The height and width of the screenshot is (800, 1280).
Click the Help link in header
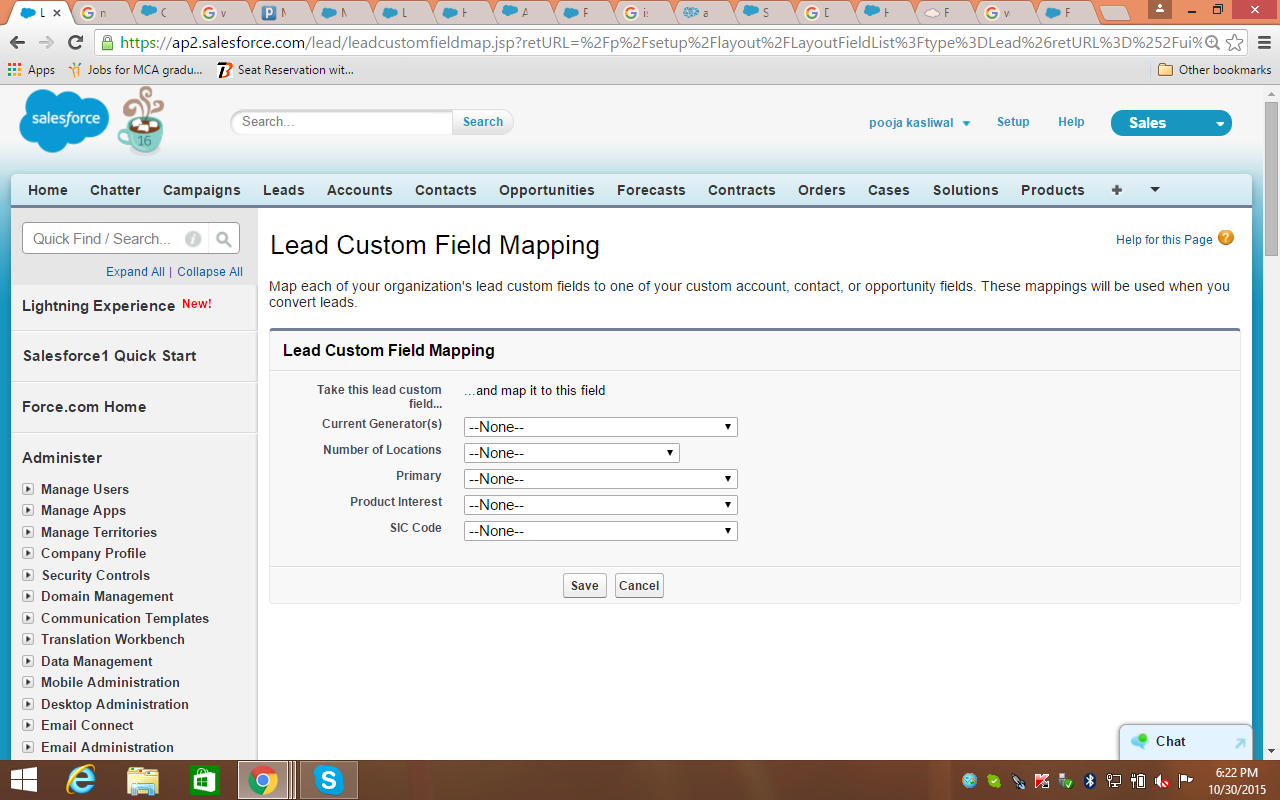coord(1071,122)
